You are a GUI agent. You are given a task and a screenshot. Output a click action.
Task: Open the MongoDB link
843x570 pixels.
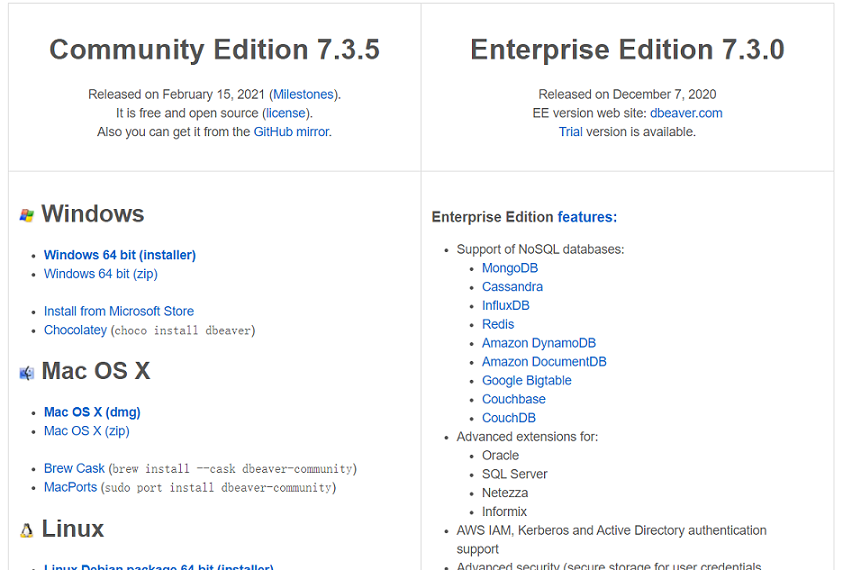point(510,268)
